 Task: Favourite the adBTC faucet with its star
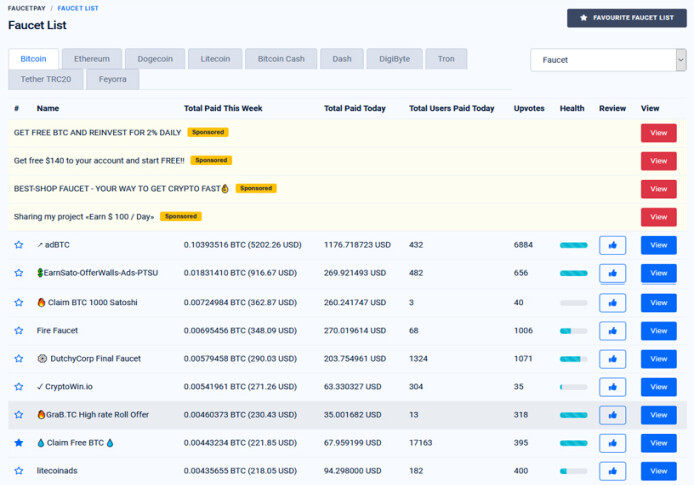click(19, 245)
